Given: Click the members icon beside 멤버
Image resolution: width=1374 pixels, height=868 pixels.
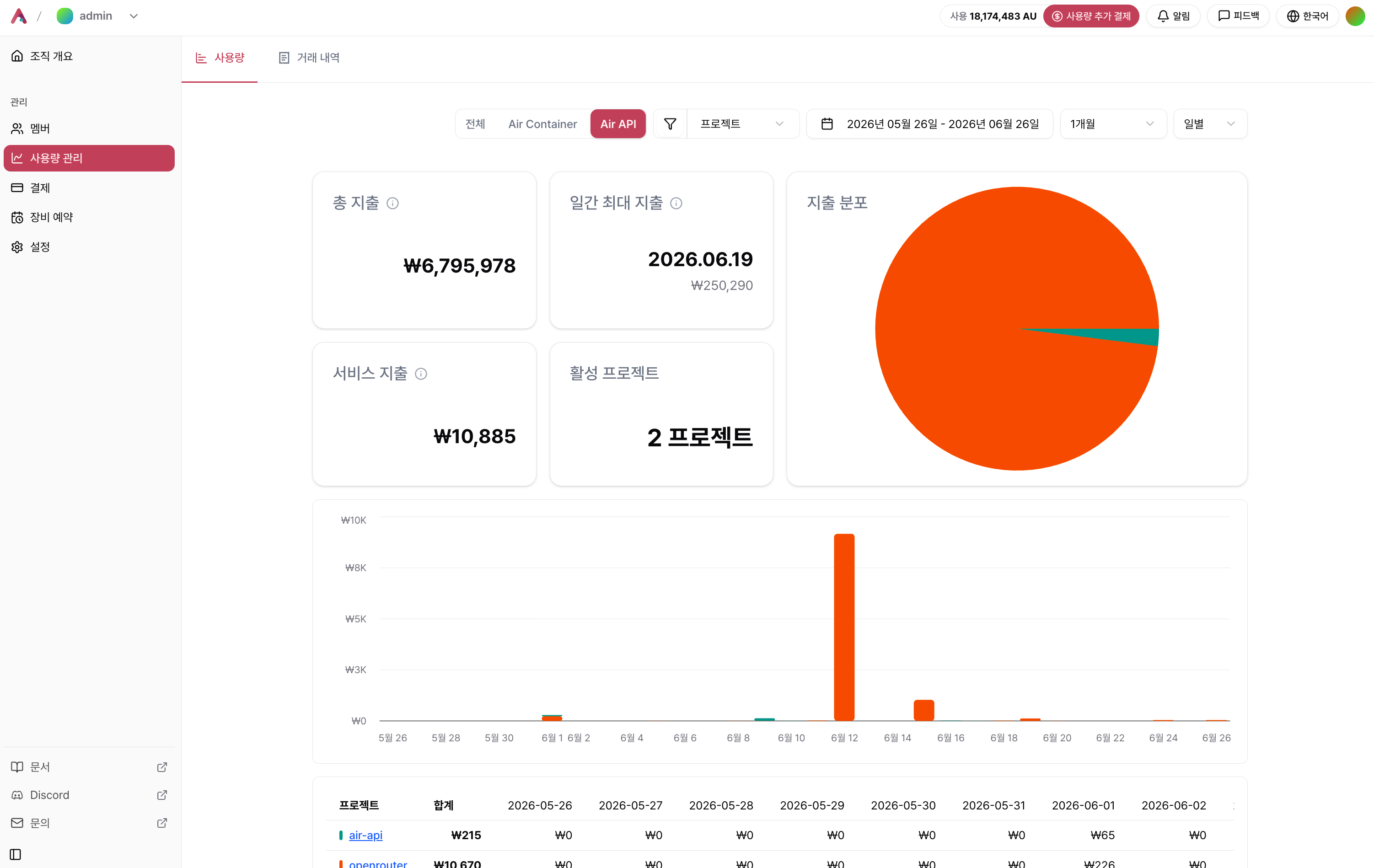Looking at the screenshot, I should click(x=17, y=129).
